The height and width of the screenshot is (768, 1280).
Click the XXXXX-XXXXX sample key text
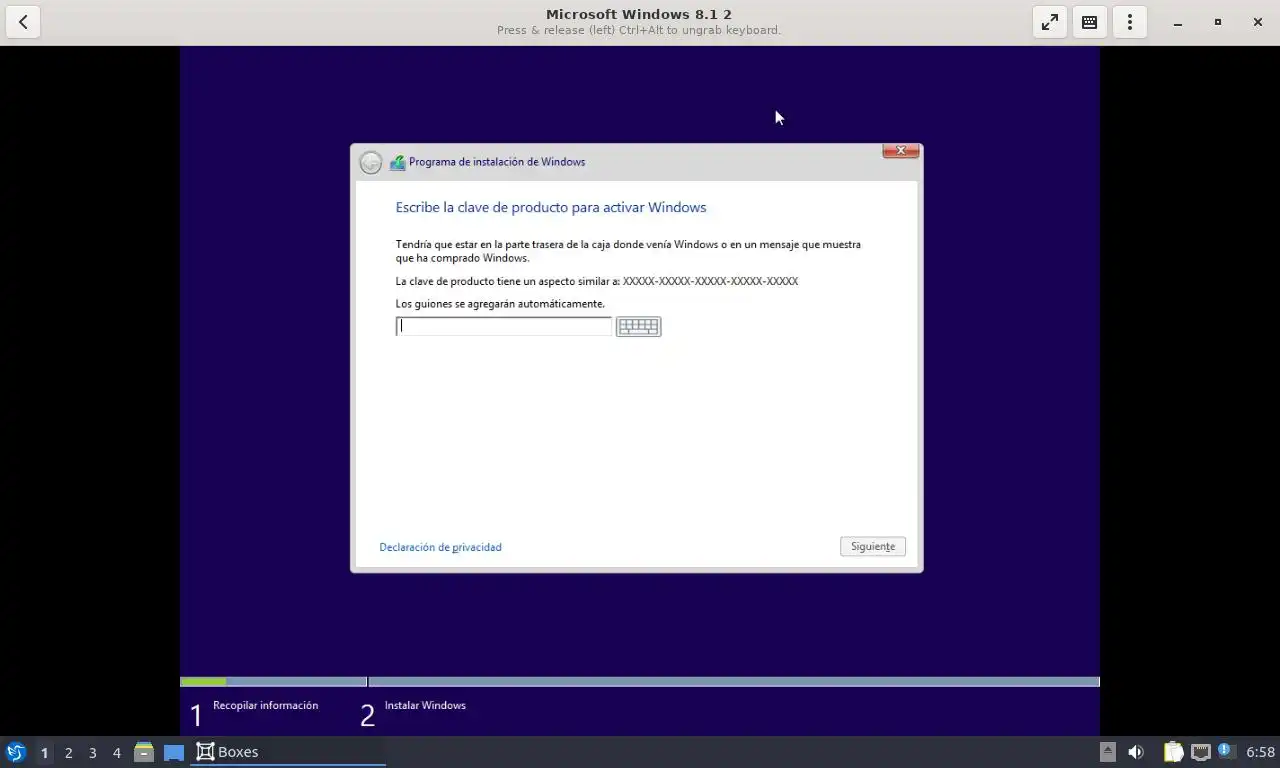(710, 281)
